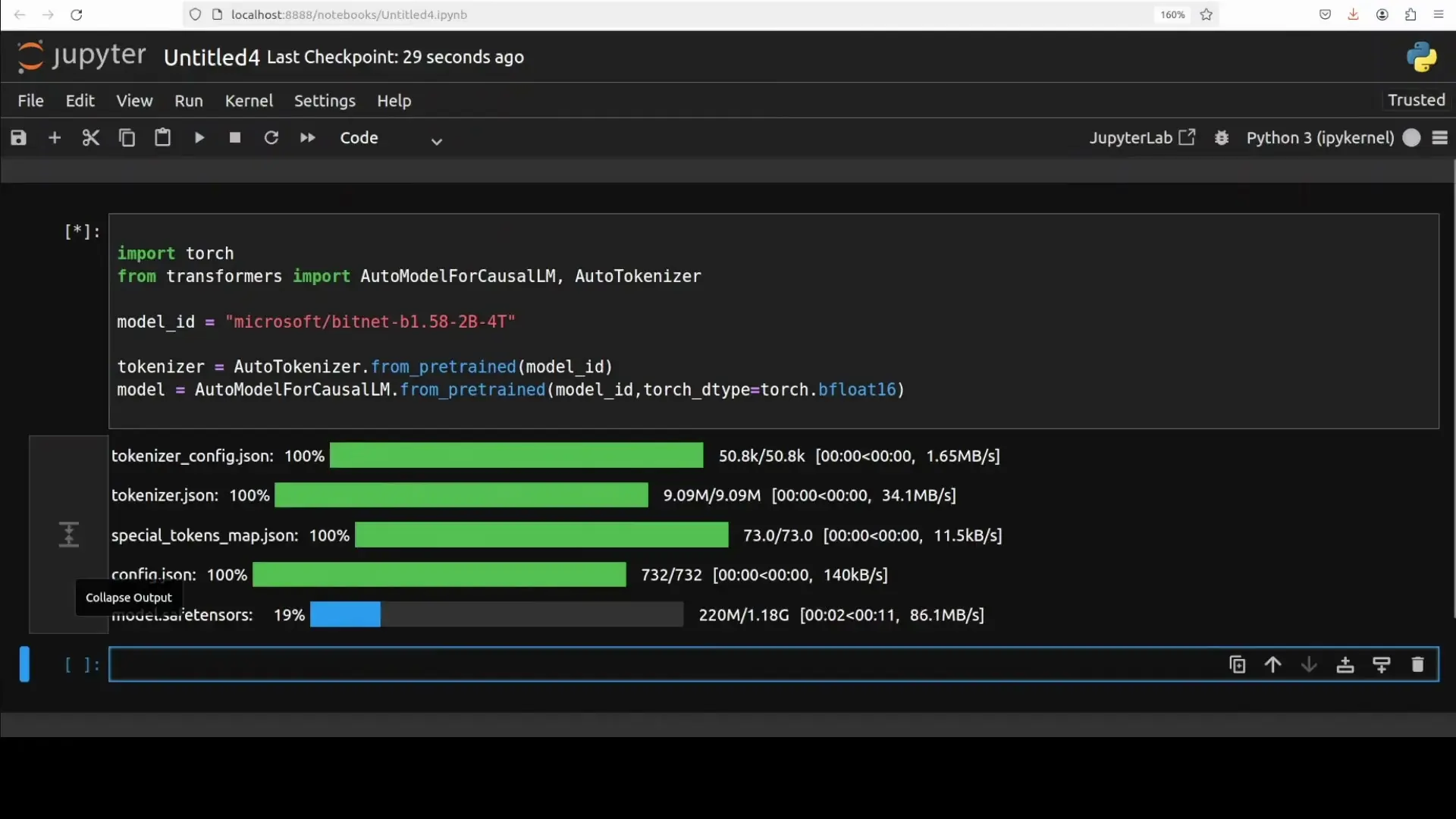Click the Python logo icon
Screen dimensions: 1456x819
(x=1421, y=57)
